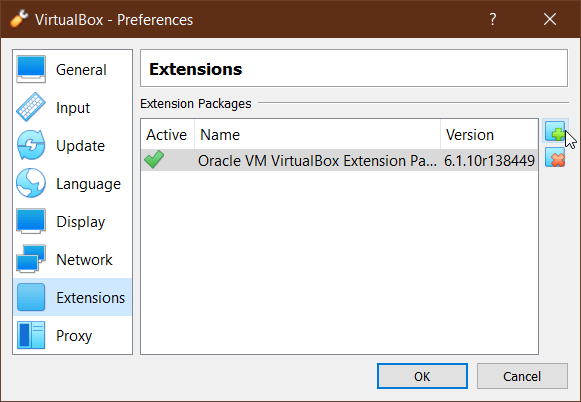Click the General monitor icon
The height and width of the screenshot is (402, 581).
(31, 69)
